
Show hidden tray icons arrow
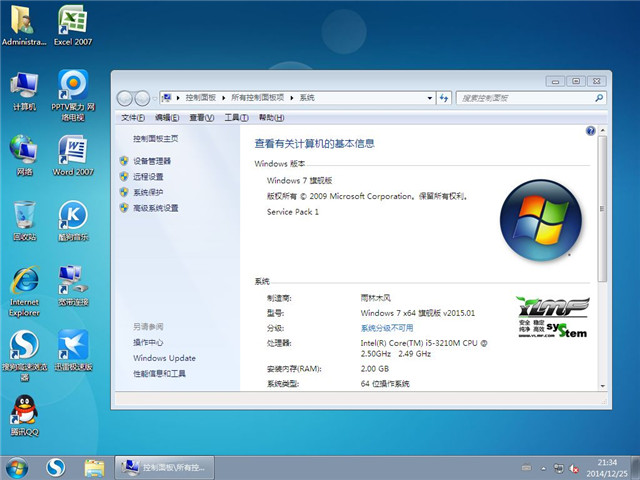click(543, 469)
